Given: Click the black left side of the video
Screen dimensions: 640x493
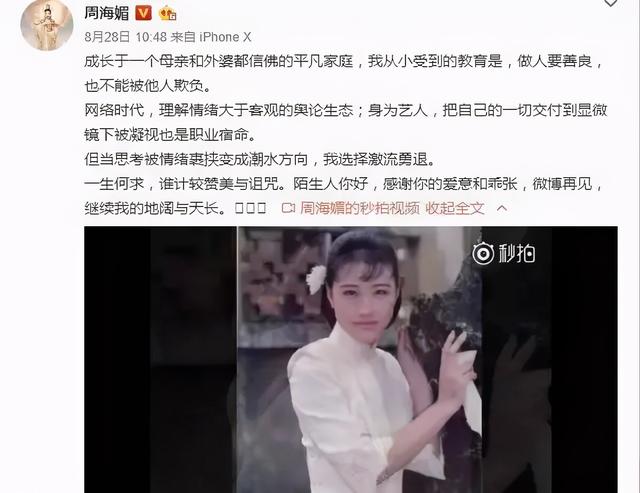Looking at the screenshot, I should point(160,360).
